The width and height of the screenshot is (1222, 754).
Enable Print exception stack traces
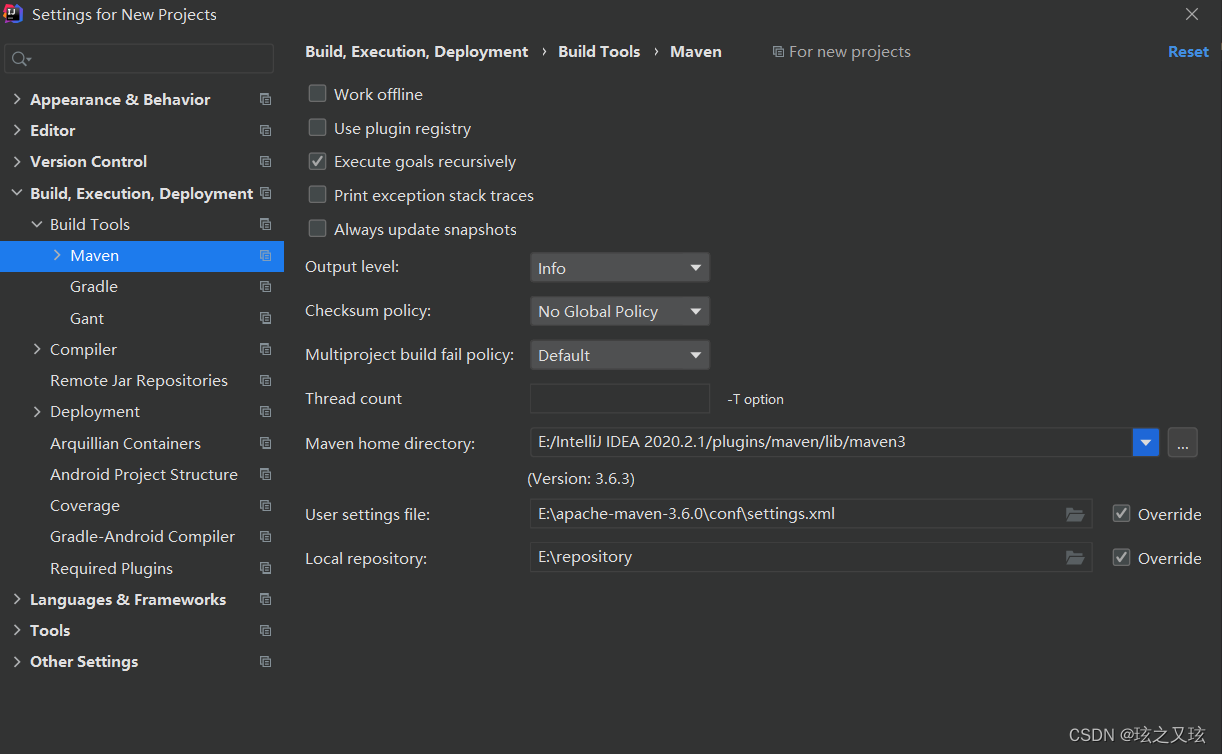(317, 194)
